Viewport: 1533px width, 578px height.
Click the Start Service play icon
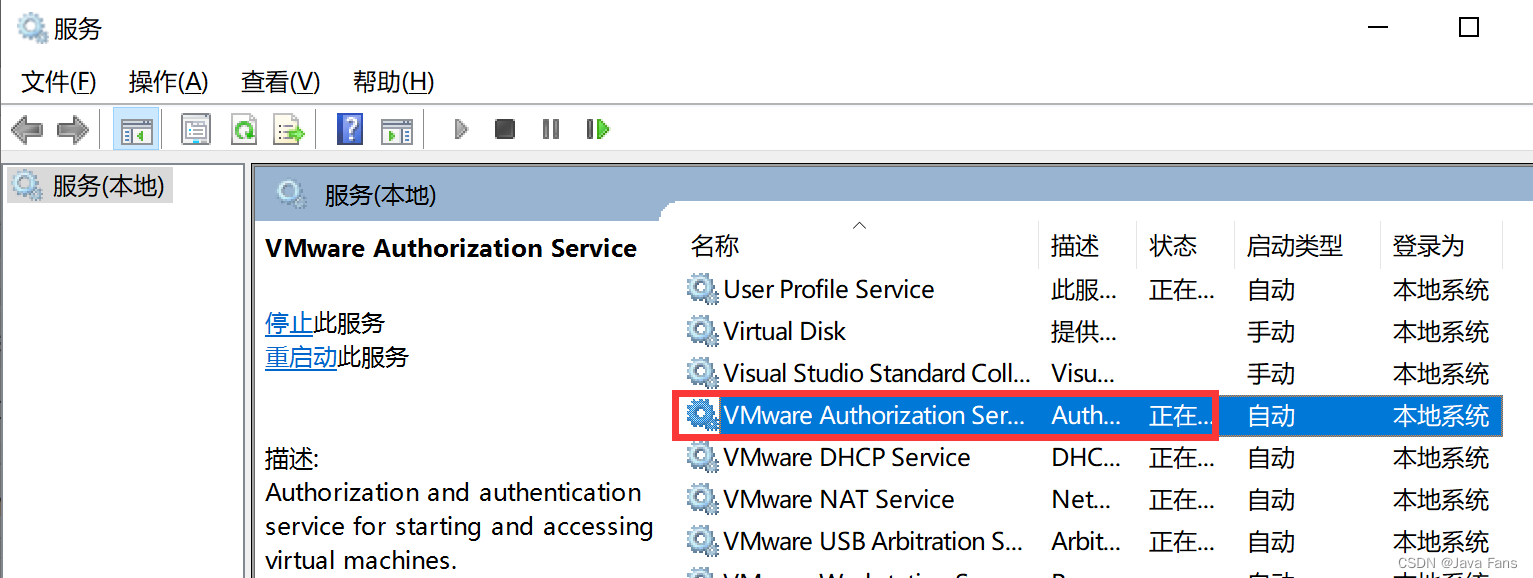(461, 129)
